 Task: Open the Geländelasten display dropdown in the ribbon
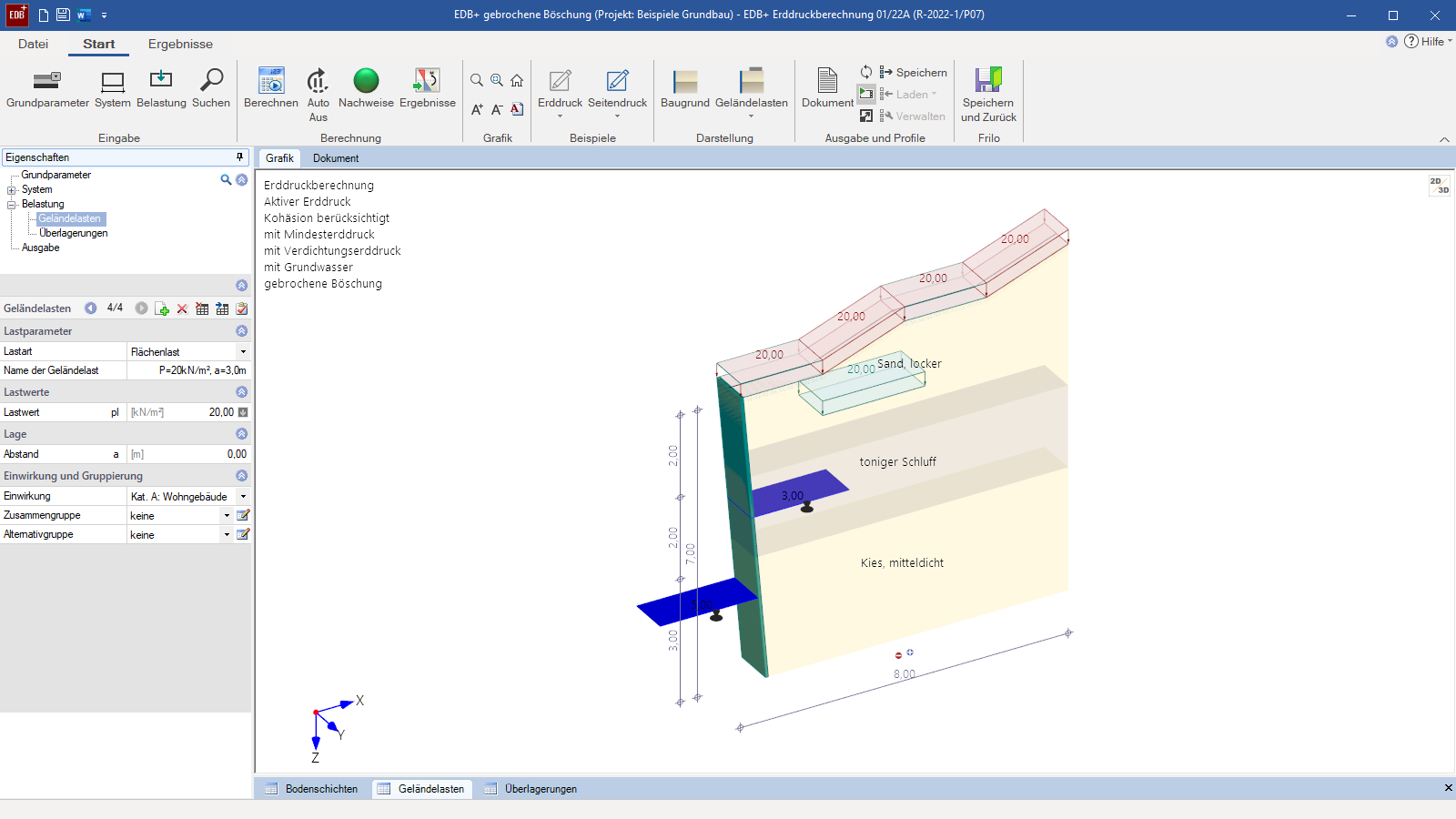click(752, 95)
